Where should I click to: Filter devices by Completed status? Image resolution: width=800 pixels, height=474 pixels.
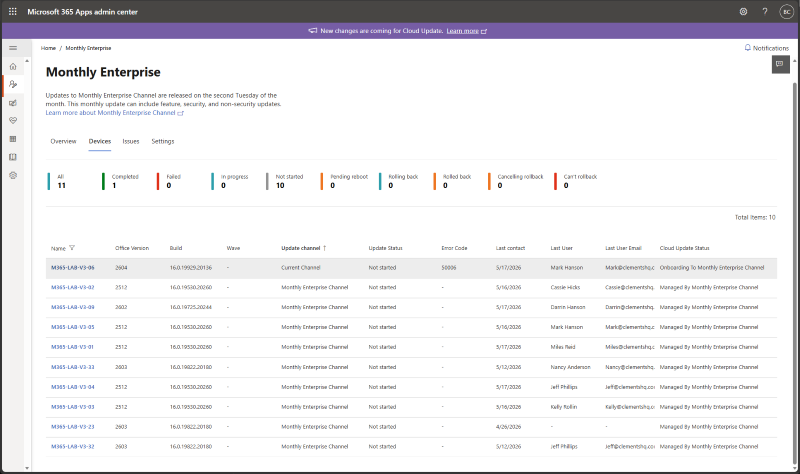pos(121,181)
